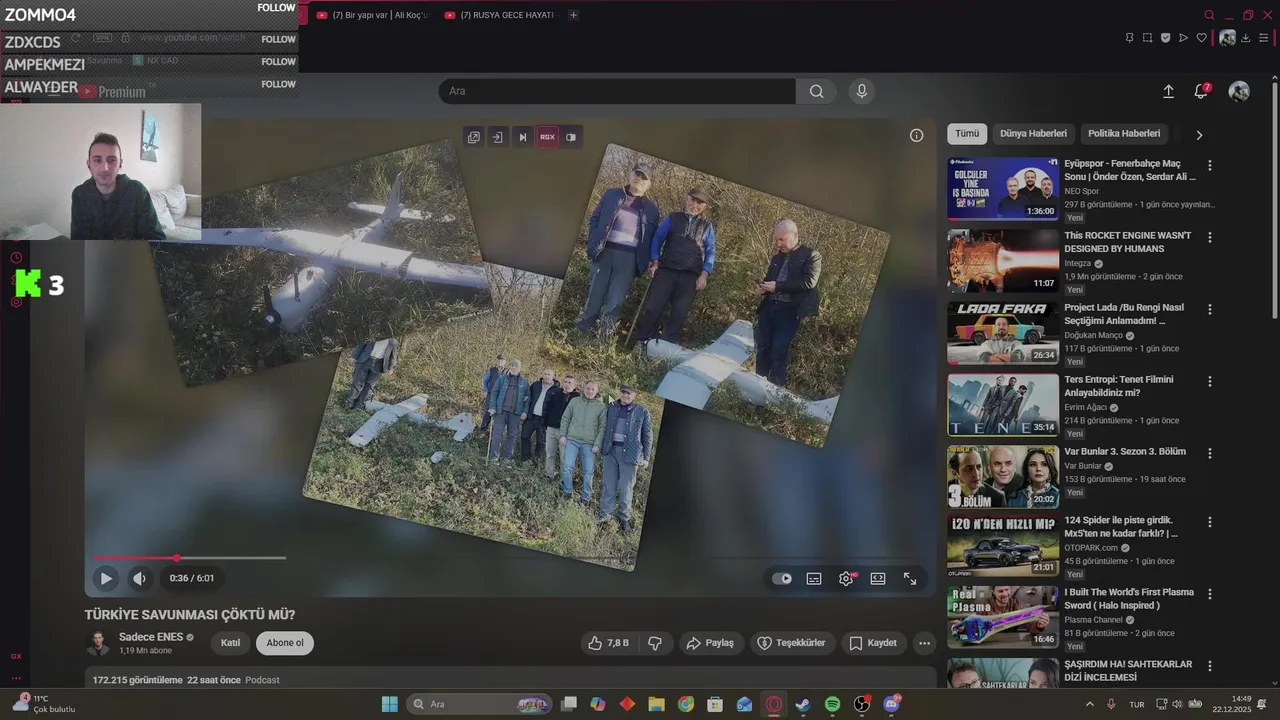The width and height of the screenshot is (1280, 720).
Task: Click Opera pinboards pin icon
Action: pyautogui.click(x=1129, y=38)
